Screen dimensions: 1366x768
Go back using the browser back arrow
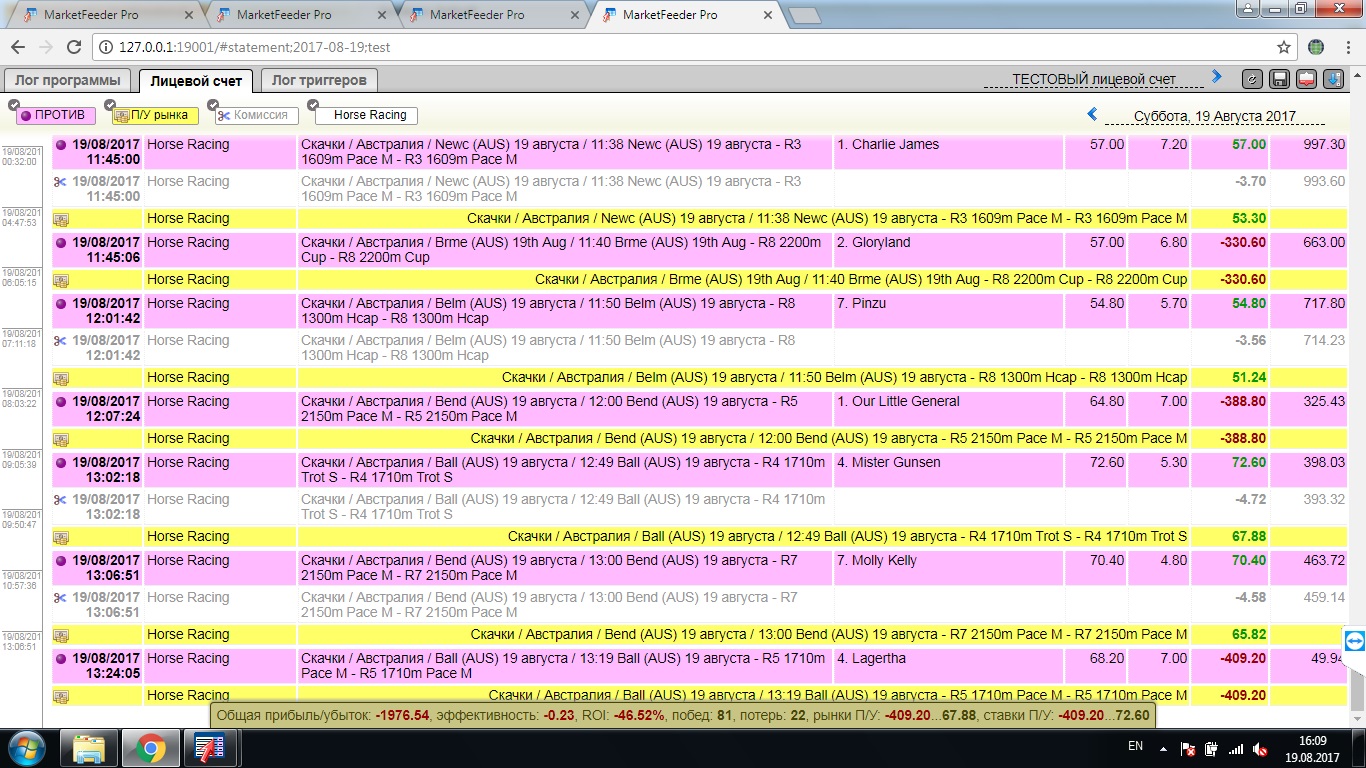click(x=18, y=47)
